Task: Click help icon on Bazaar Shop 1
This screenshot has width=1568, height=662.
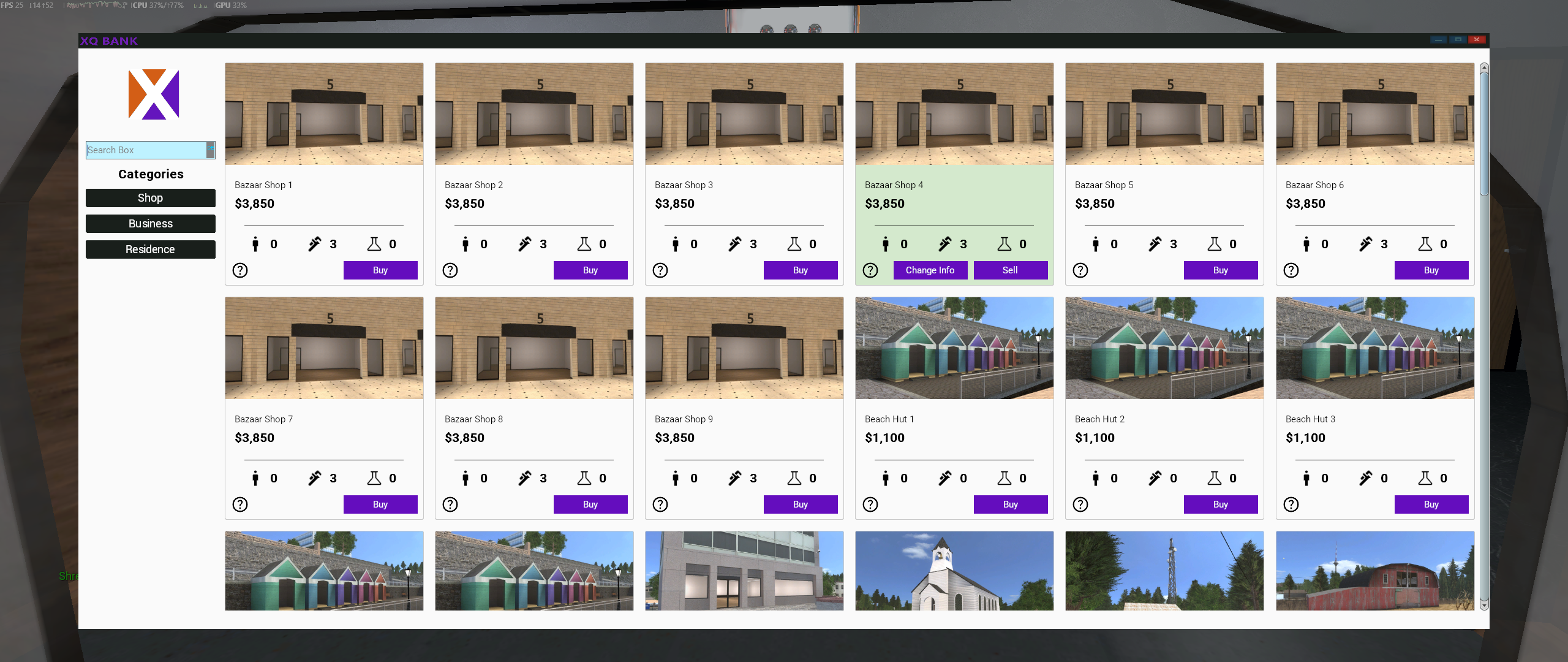Action: [x=240, y=270]
